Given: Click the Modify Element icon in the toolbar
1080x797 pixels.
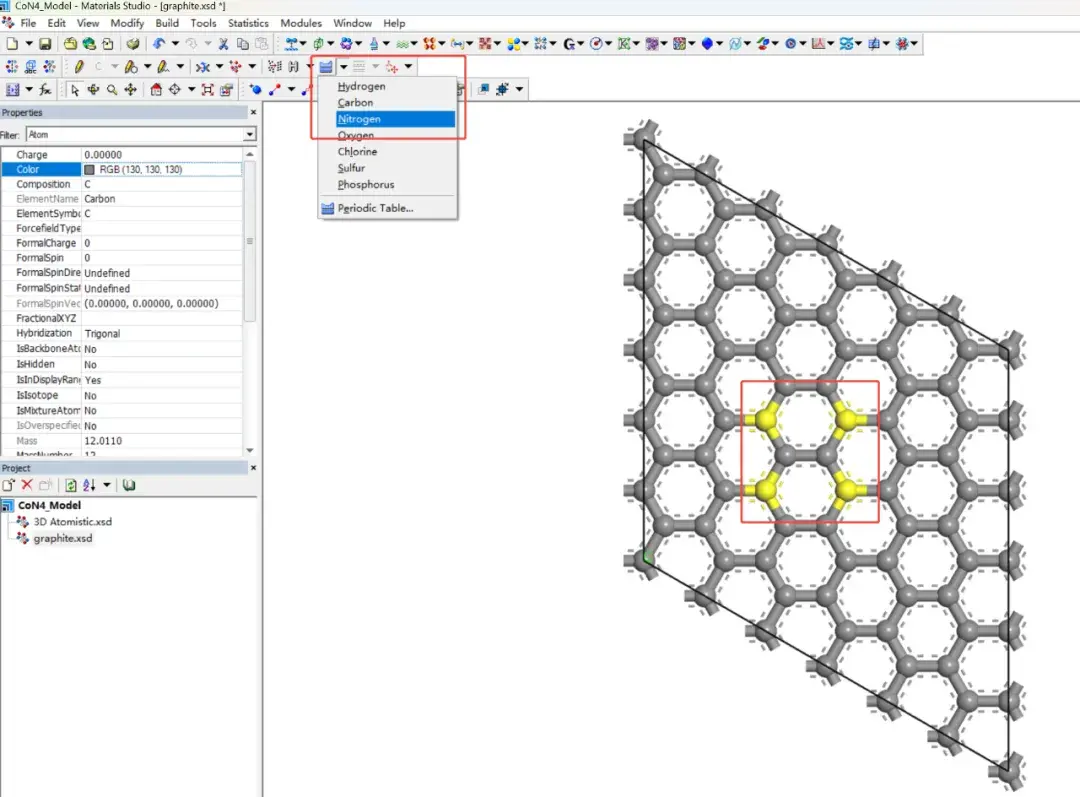Looking at the screenshot, I should [x=326, y=67].
